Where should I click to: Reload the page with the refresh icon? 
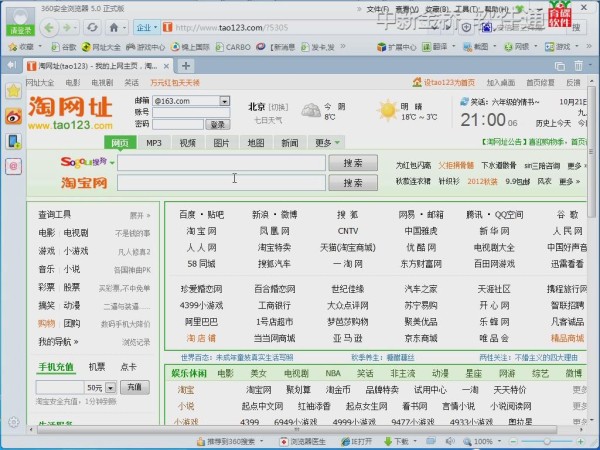[92, 28]
